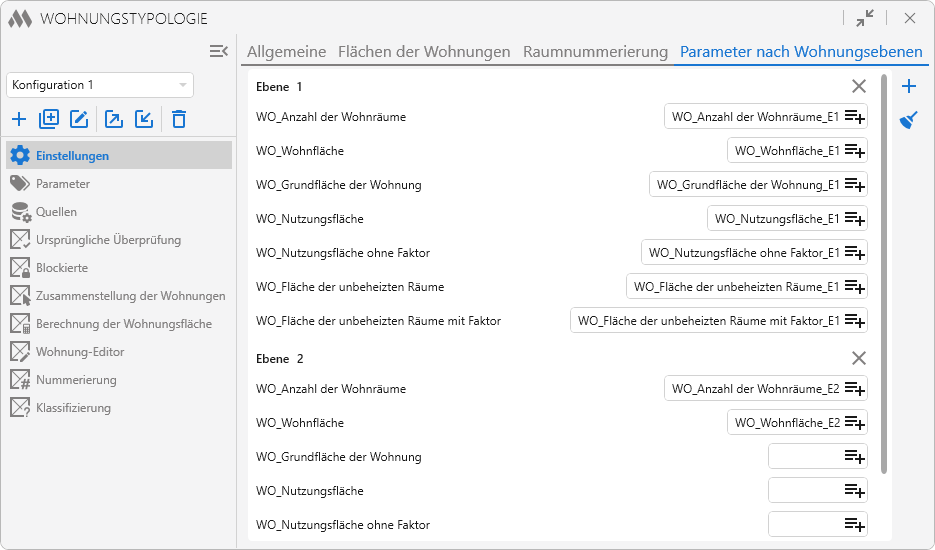Click the add configuration plus icon in left toolbar
The height and width of the screenshot is (550, 935).
19,120
